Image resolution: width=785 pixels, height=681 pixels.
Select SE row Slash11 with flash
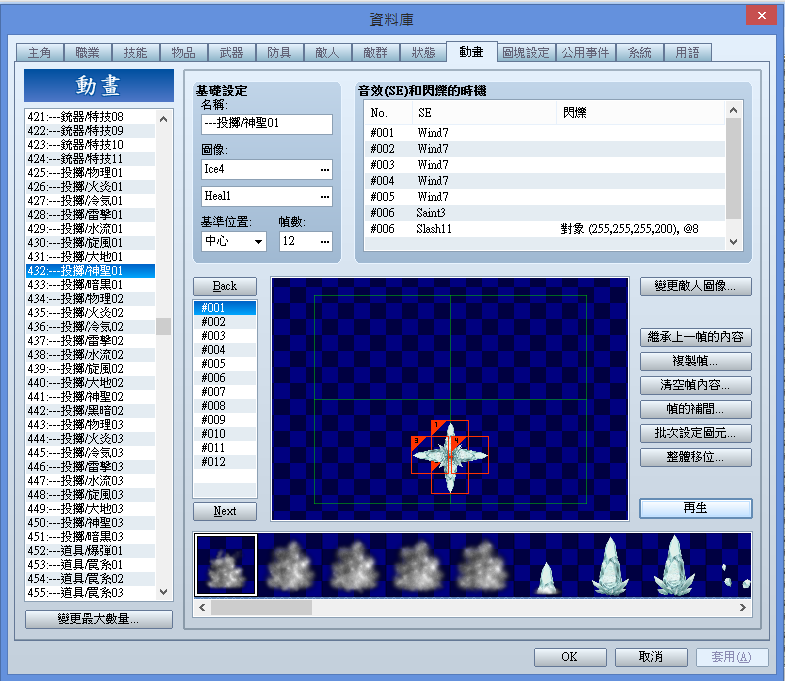pos(545,229)
